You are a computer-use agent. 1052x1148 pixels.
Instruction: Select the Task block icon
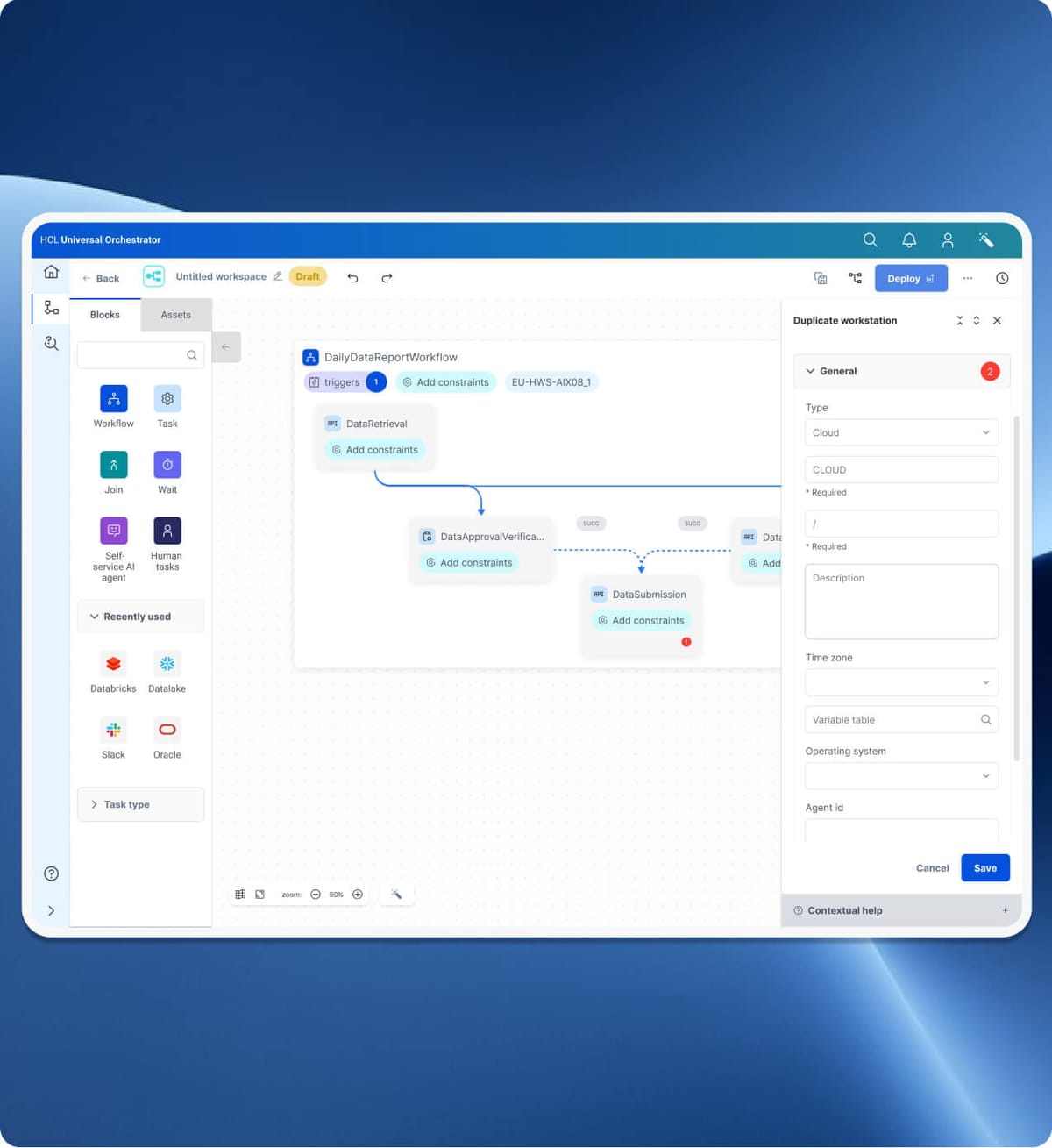(x=167, y=399)
